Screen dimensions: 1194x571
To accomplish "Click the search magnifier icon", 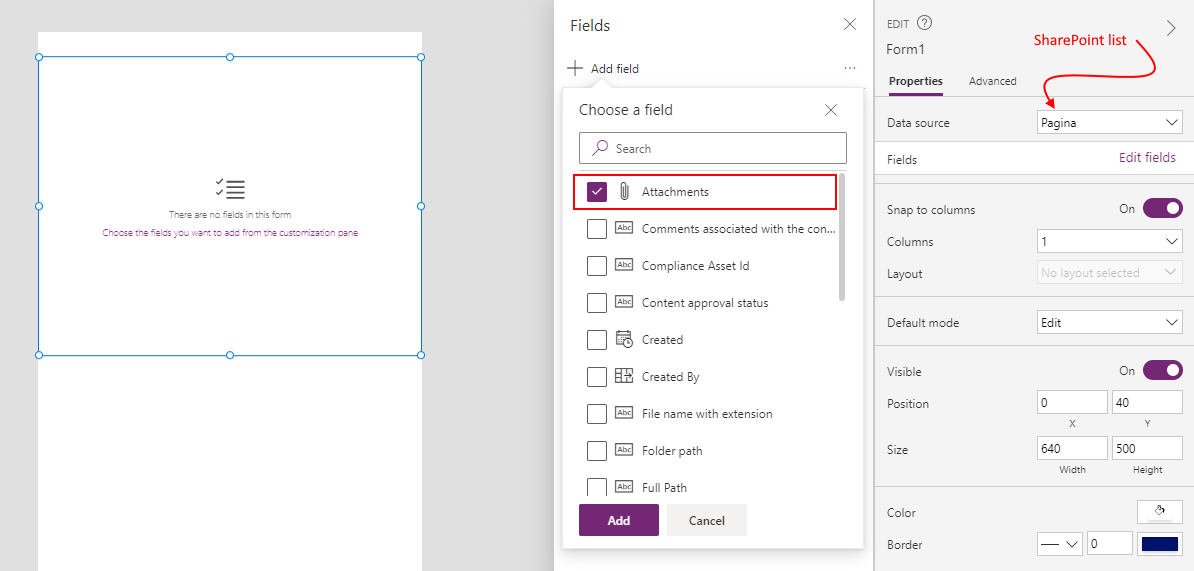I will pyautogui.click(x=601, y=148).
